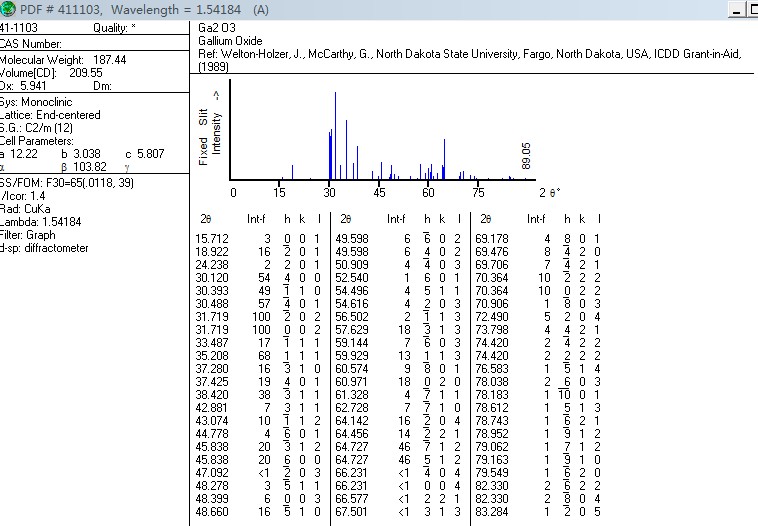Click the Int-f header in the middle table
Viewport: 758px width, 526px height.
tap(396, 219)
